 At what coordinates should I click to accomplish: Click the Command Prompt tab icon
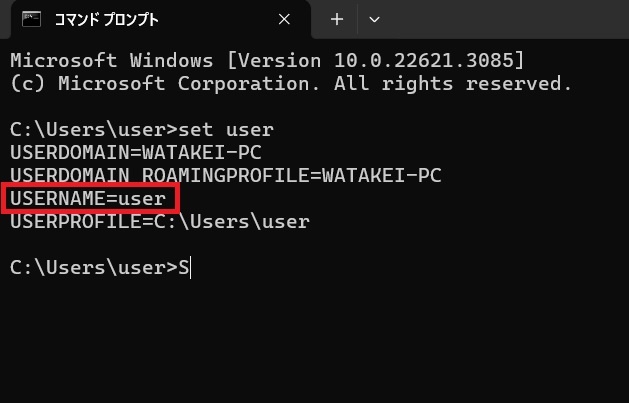click(x=32, y=19)
